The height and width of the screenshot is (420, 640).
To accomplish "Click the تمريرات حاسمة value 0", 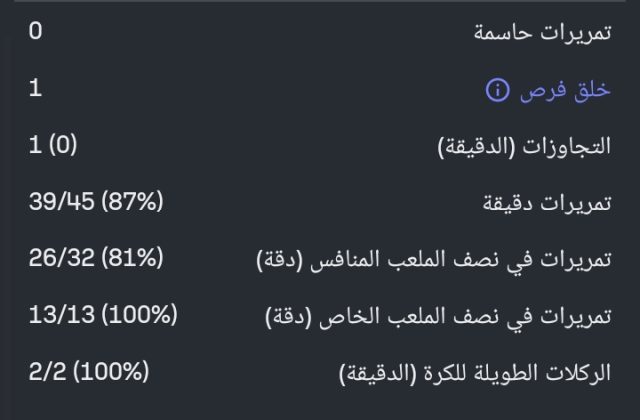I will (35, 32).
